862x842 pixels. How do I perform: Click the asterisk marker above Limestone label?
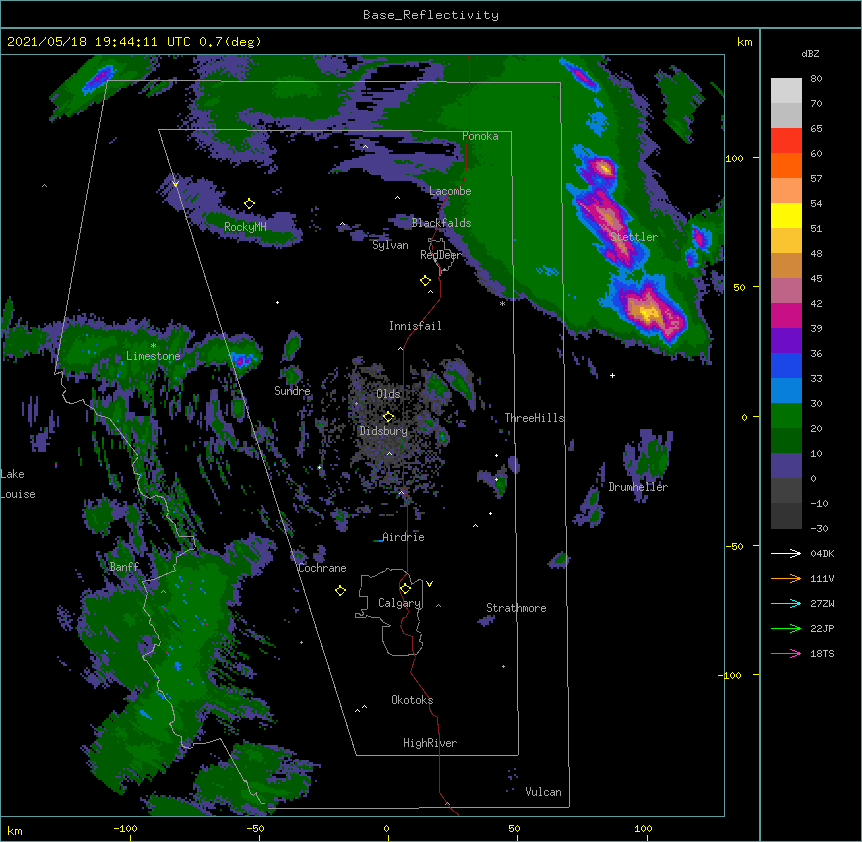[153, 346]
